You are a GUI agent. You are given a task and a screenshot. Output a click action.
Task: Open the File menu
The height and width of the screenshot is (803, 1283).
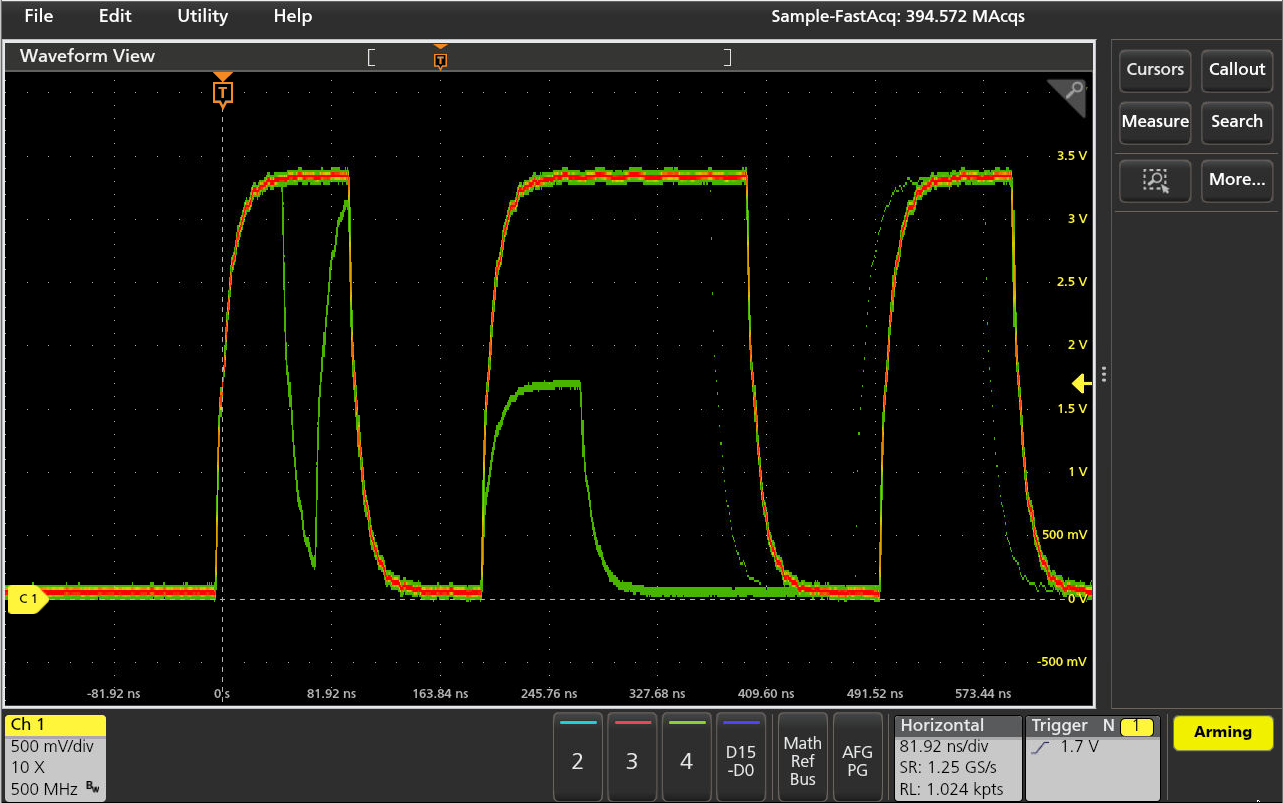click(x=38, y=16)
